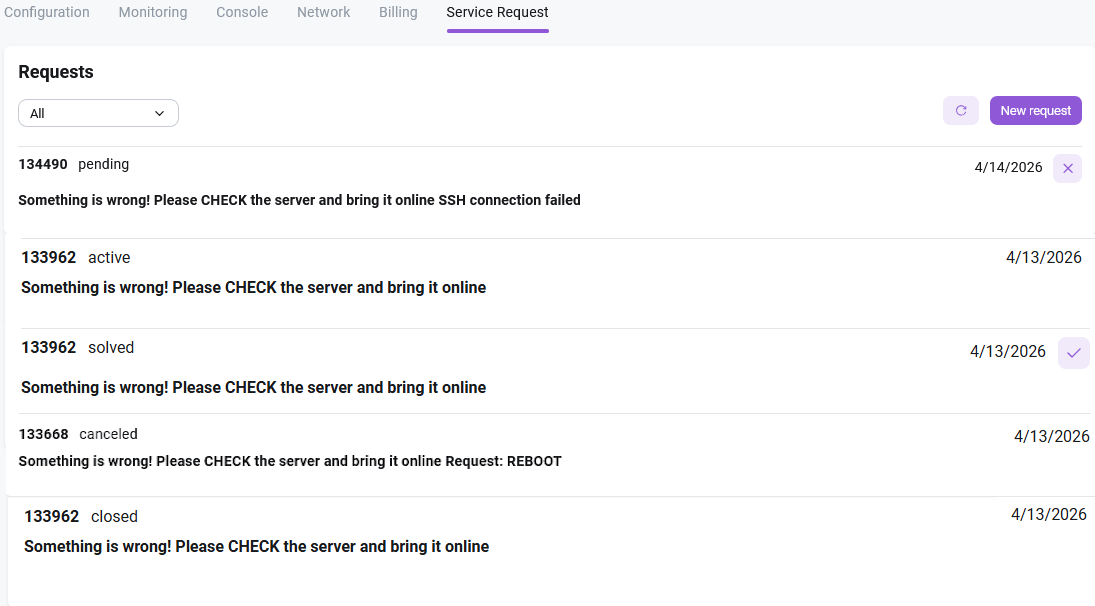This screenshot has height=606, width=1095.
Task: Open the Monitoring tab
Action: click(x=153, y=13)
